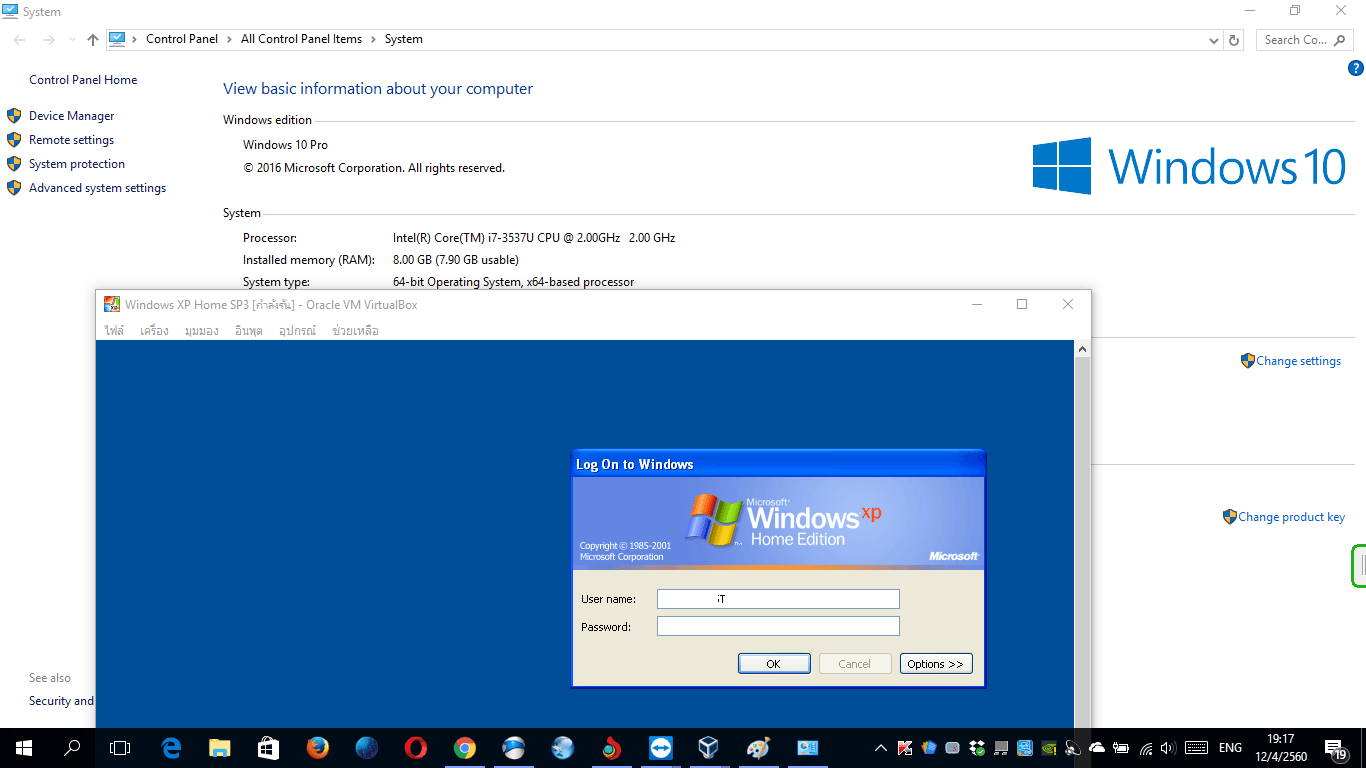Image resolution: width=1366 pixels, height=768 pixels.
Task: Open Remote settings link
Action: (71, 140)
